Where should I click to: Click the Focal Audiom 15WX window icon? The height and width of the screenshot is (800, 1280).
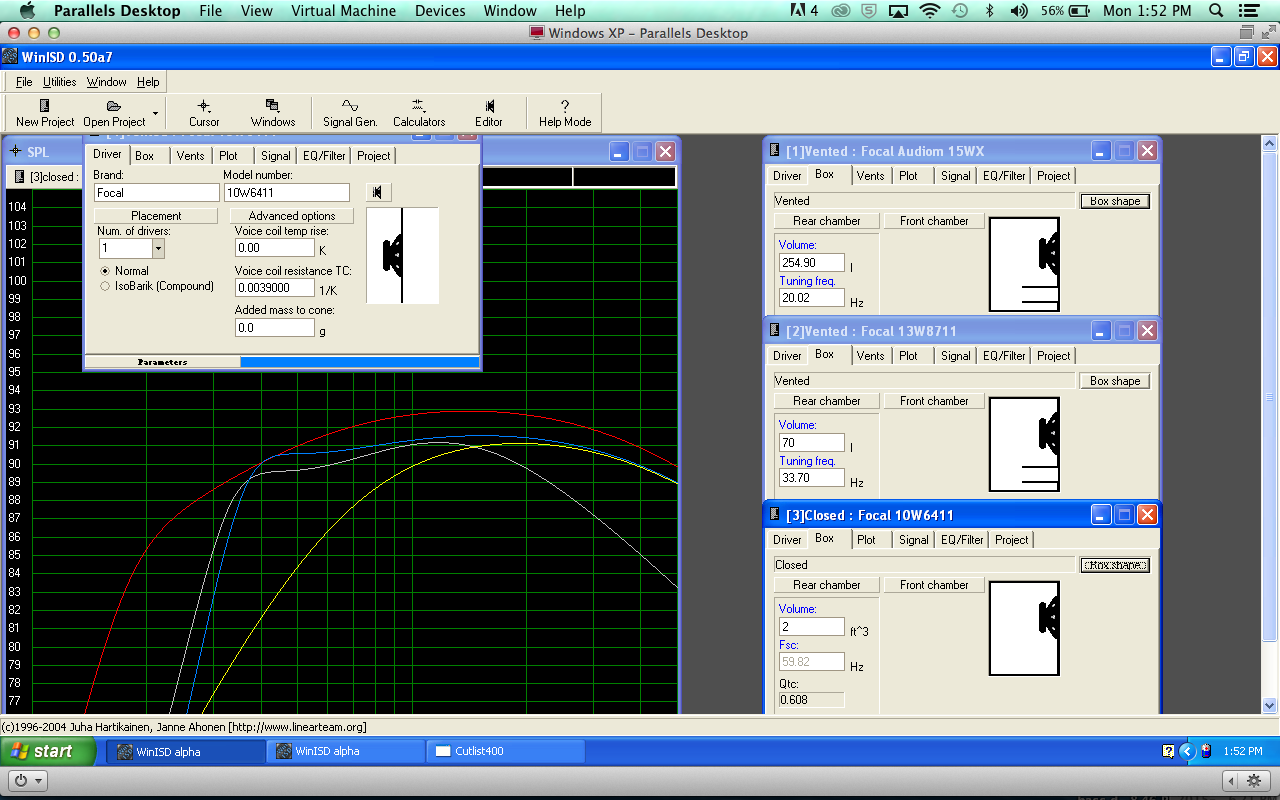[x=775, y=151]
